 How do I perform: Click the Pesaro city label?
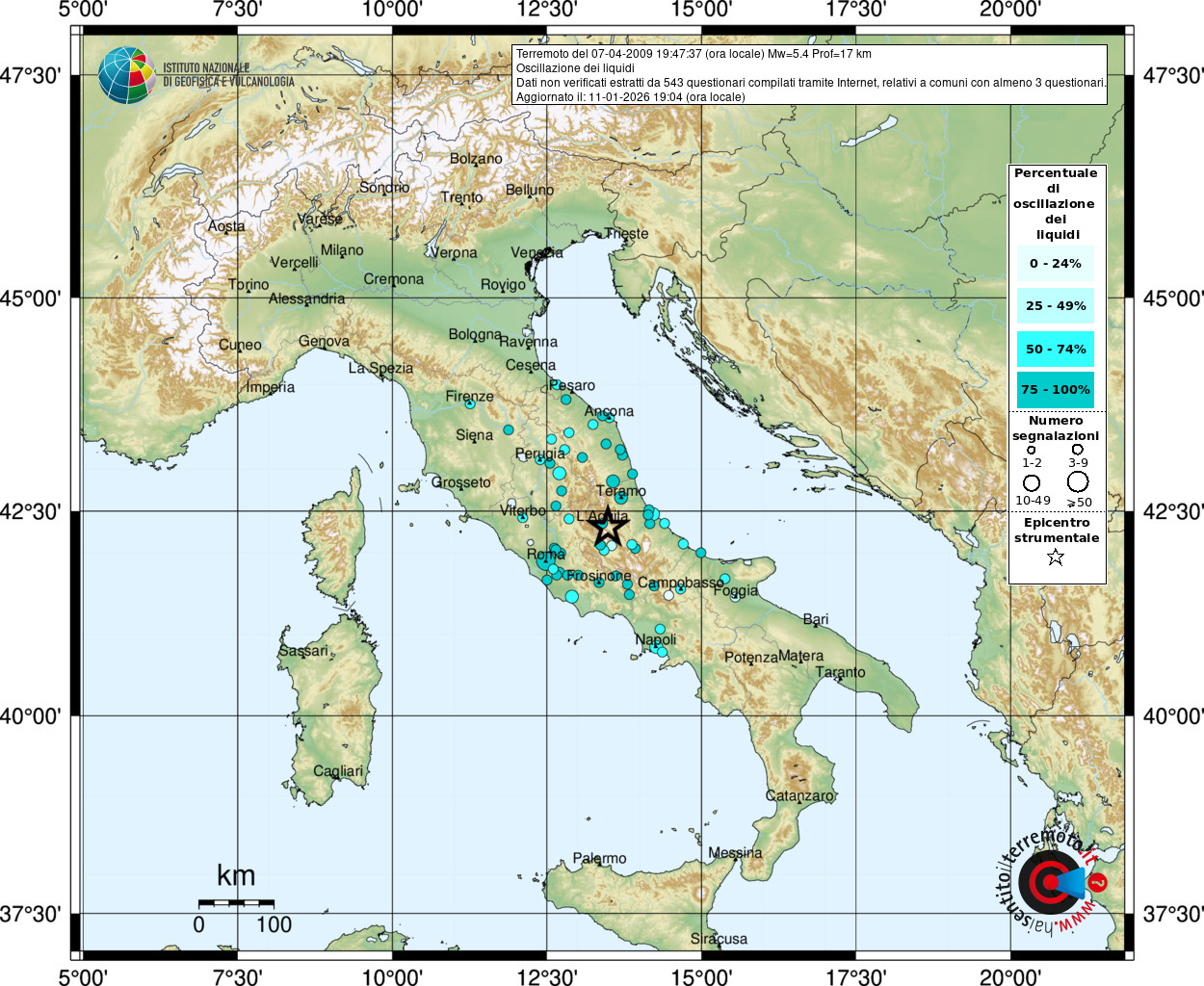[x=572, y=385]
